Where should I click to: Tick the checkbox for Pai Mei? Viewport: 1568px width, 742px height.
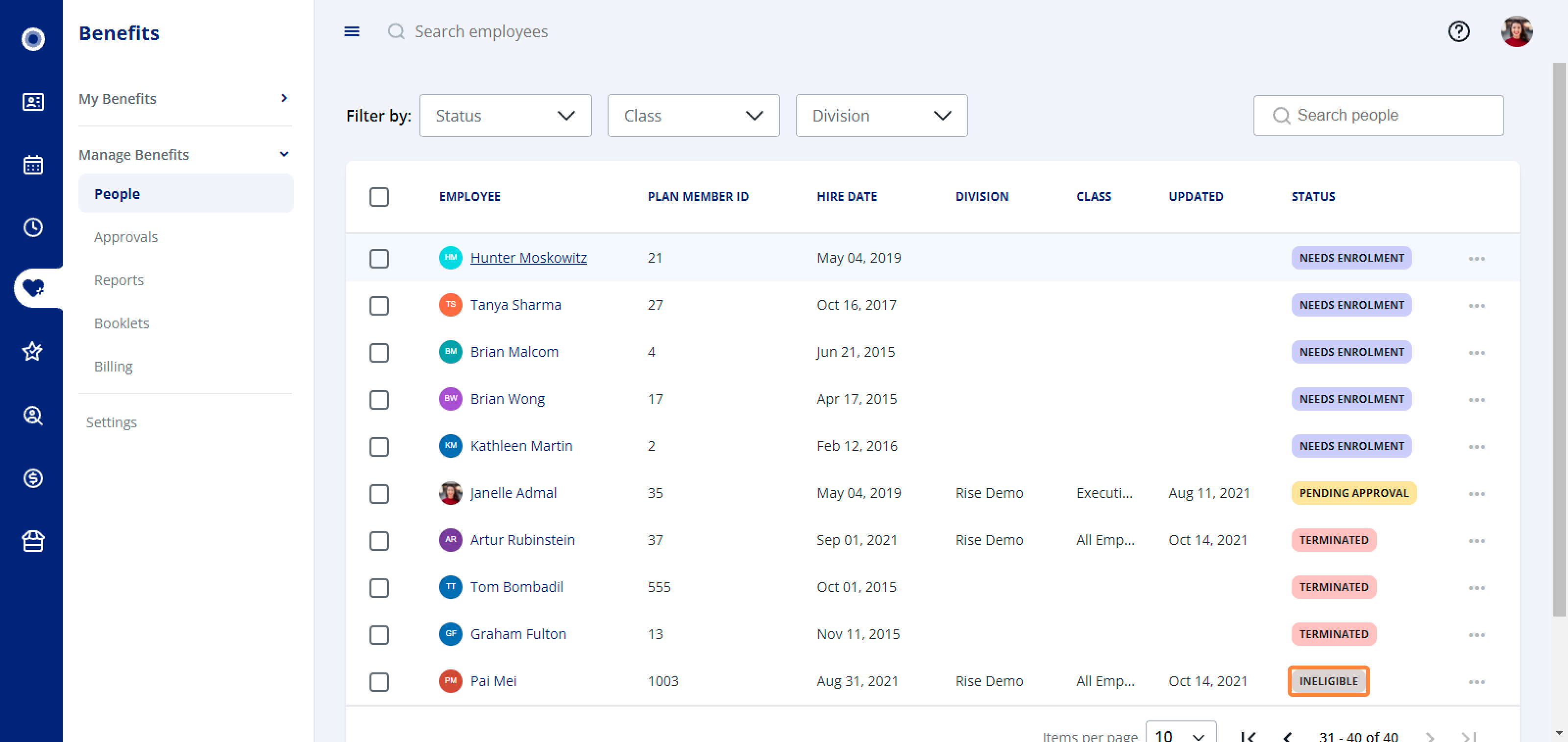(x=379, y=681)
